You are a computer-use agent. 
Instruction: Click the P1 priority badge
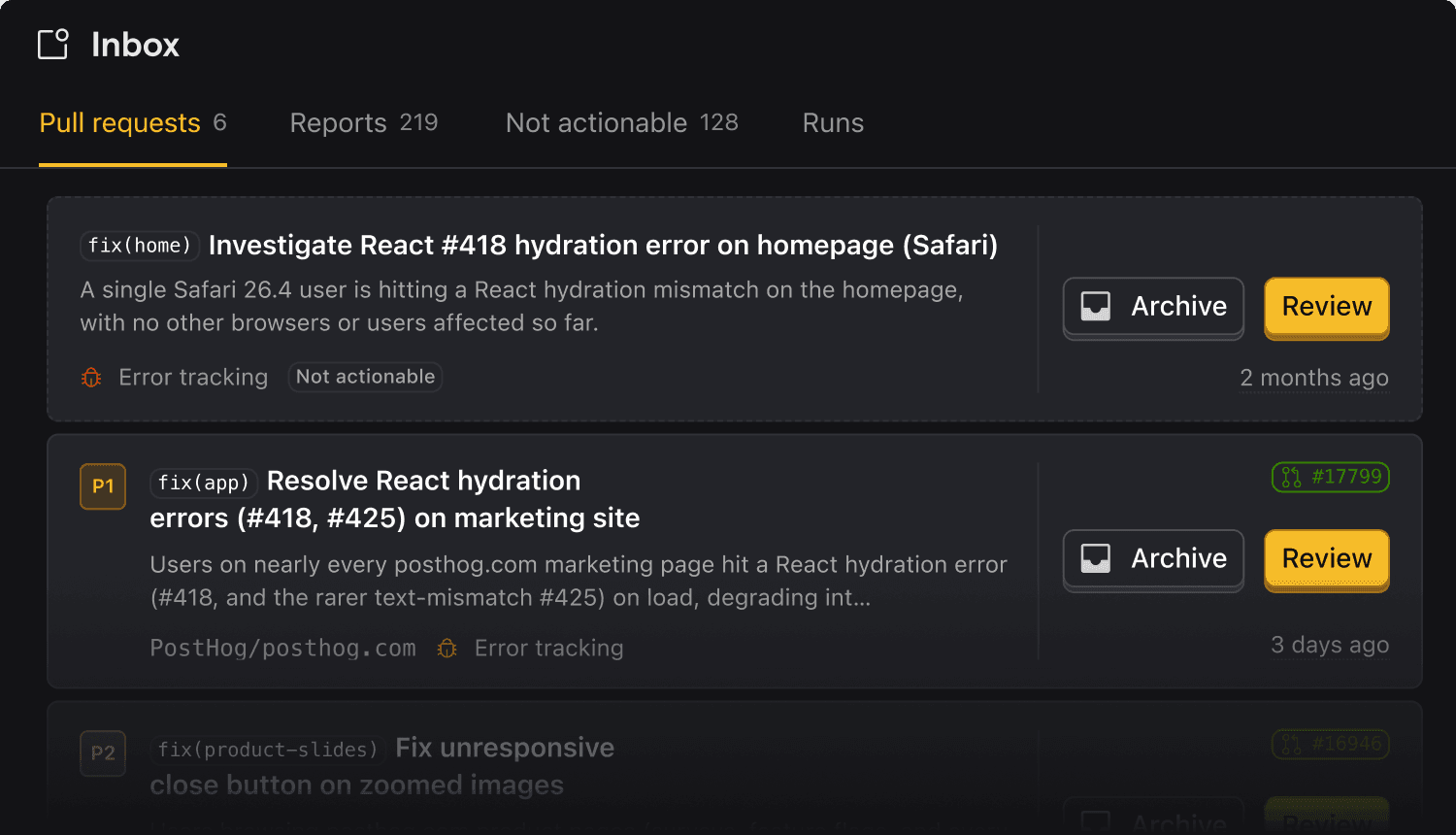[x=103, y=486]
